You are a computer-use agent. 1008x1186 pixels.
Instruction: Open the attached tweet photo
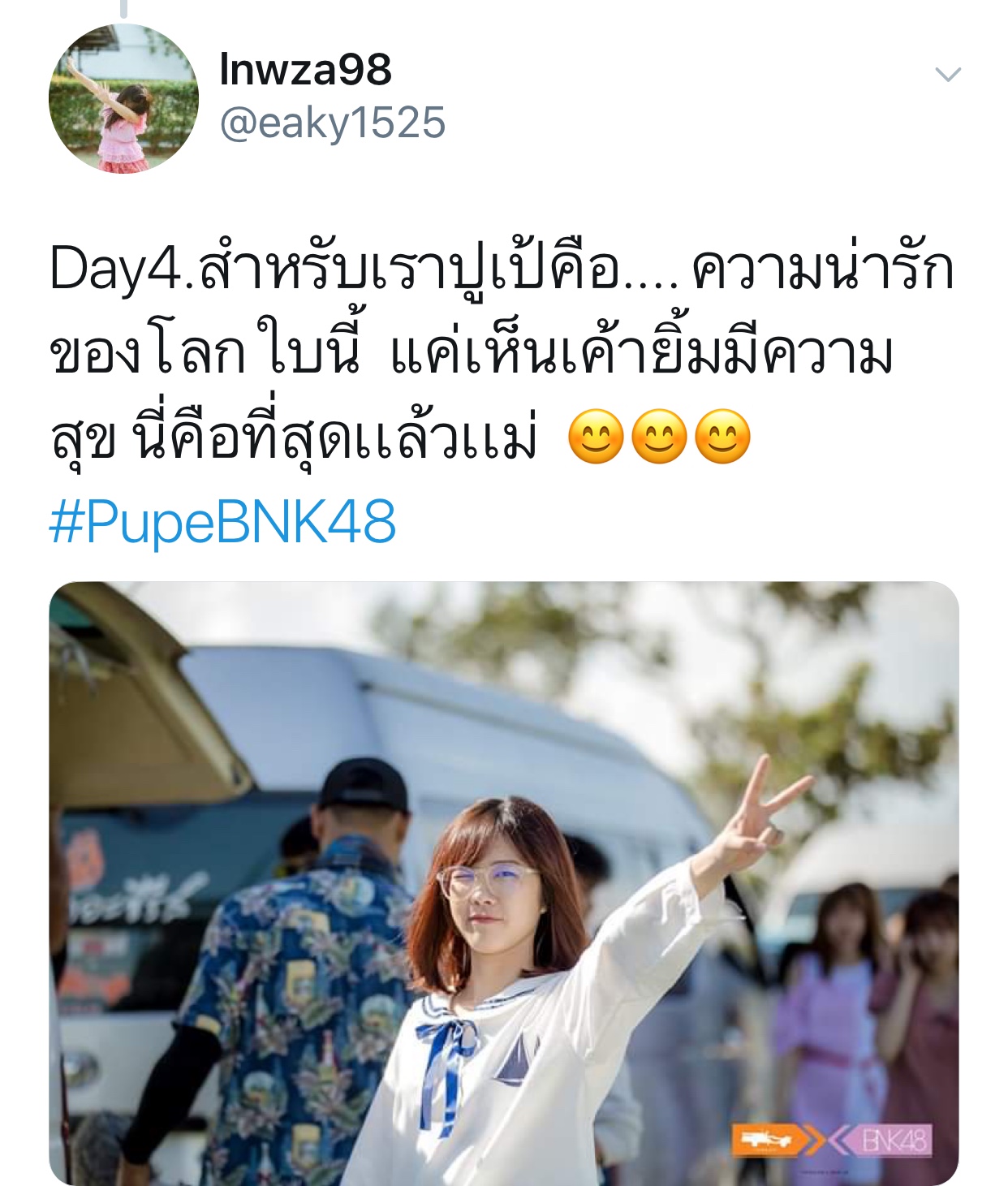[x=504, y=883]
